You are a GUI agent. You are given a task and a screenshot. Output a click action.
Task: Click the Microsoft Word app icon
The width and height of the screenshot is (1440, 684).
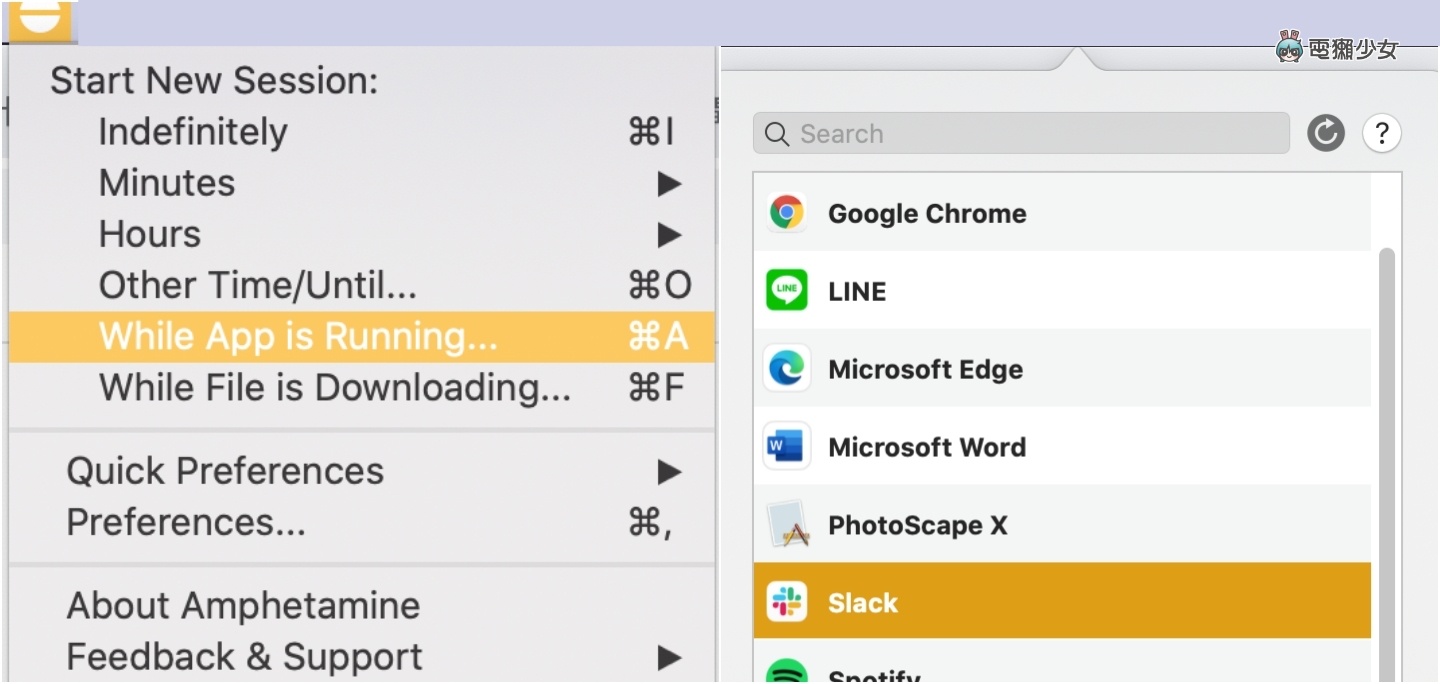click(787, 447)
